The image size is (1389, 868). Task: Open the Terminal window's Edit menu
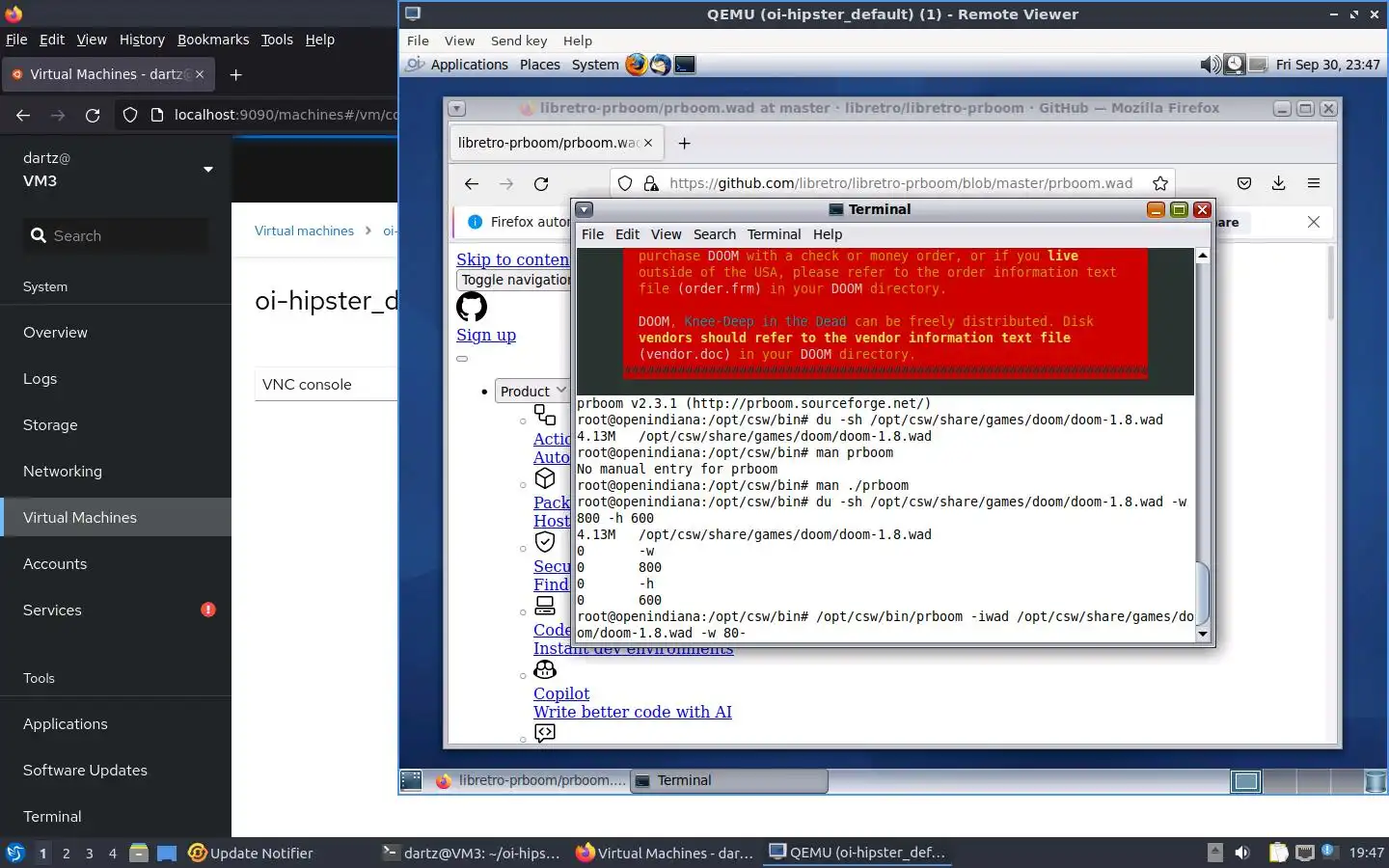tap(627, 234)
